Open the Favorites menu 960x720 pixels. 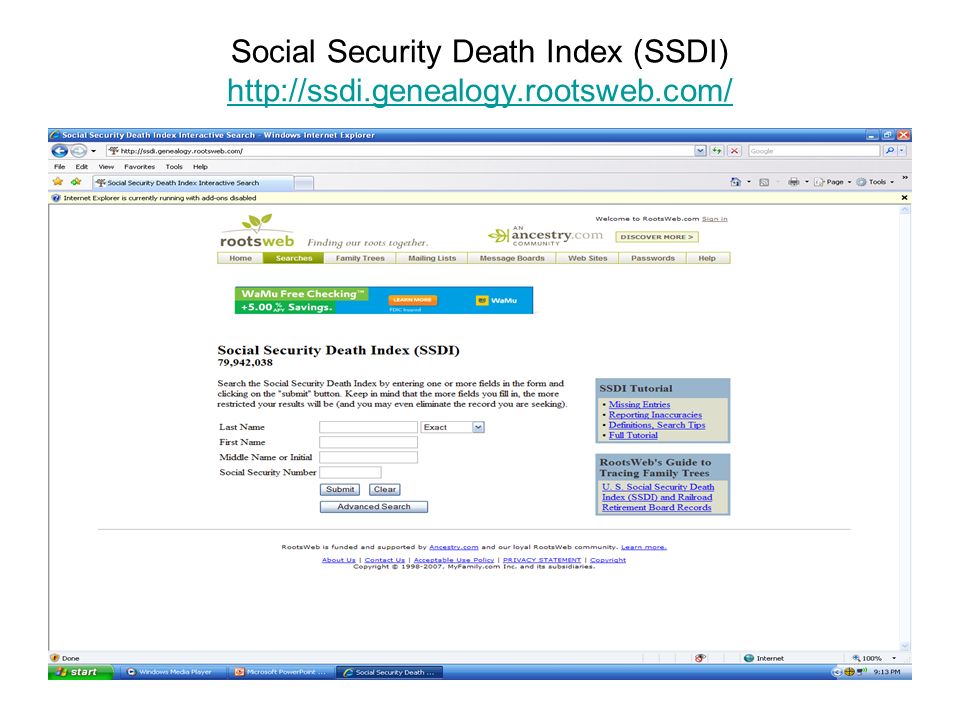pyautogui.click(x=140, y=167)
